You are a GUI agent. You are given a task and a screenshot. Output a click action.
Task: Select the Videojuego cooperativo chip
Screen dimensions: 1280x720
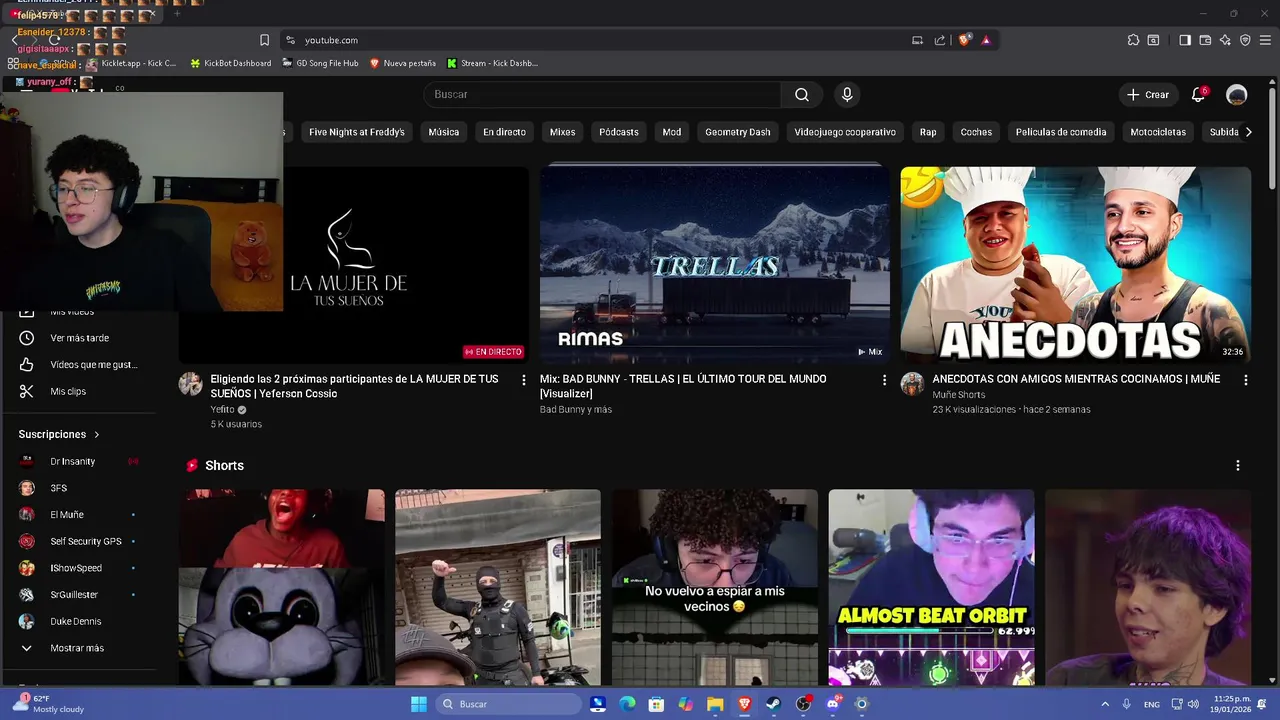tap(845, 132)
